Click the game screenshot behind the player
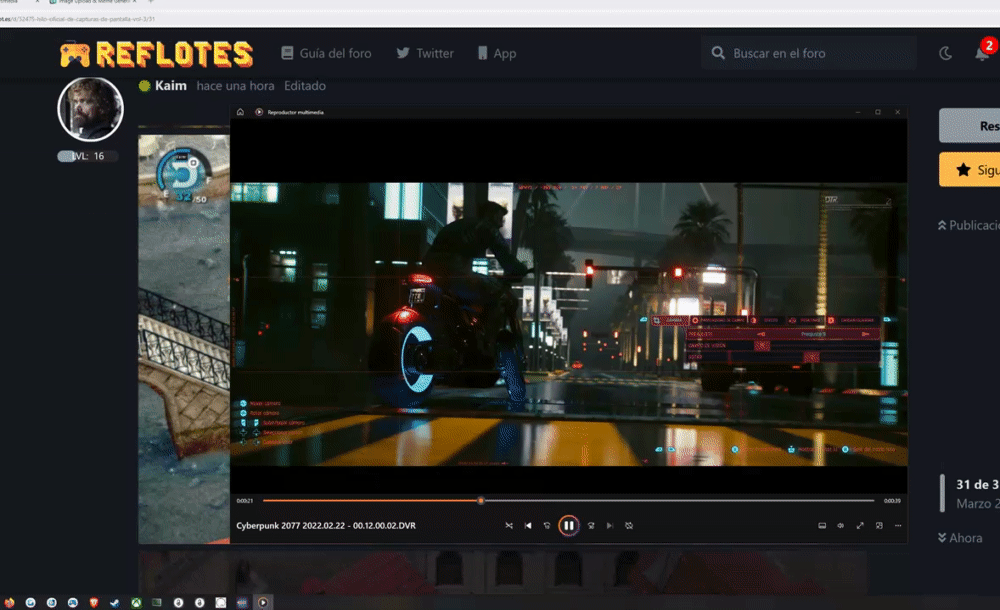Image resolution: width=1000 pixels, height=610 pixels. (184, 338)
